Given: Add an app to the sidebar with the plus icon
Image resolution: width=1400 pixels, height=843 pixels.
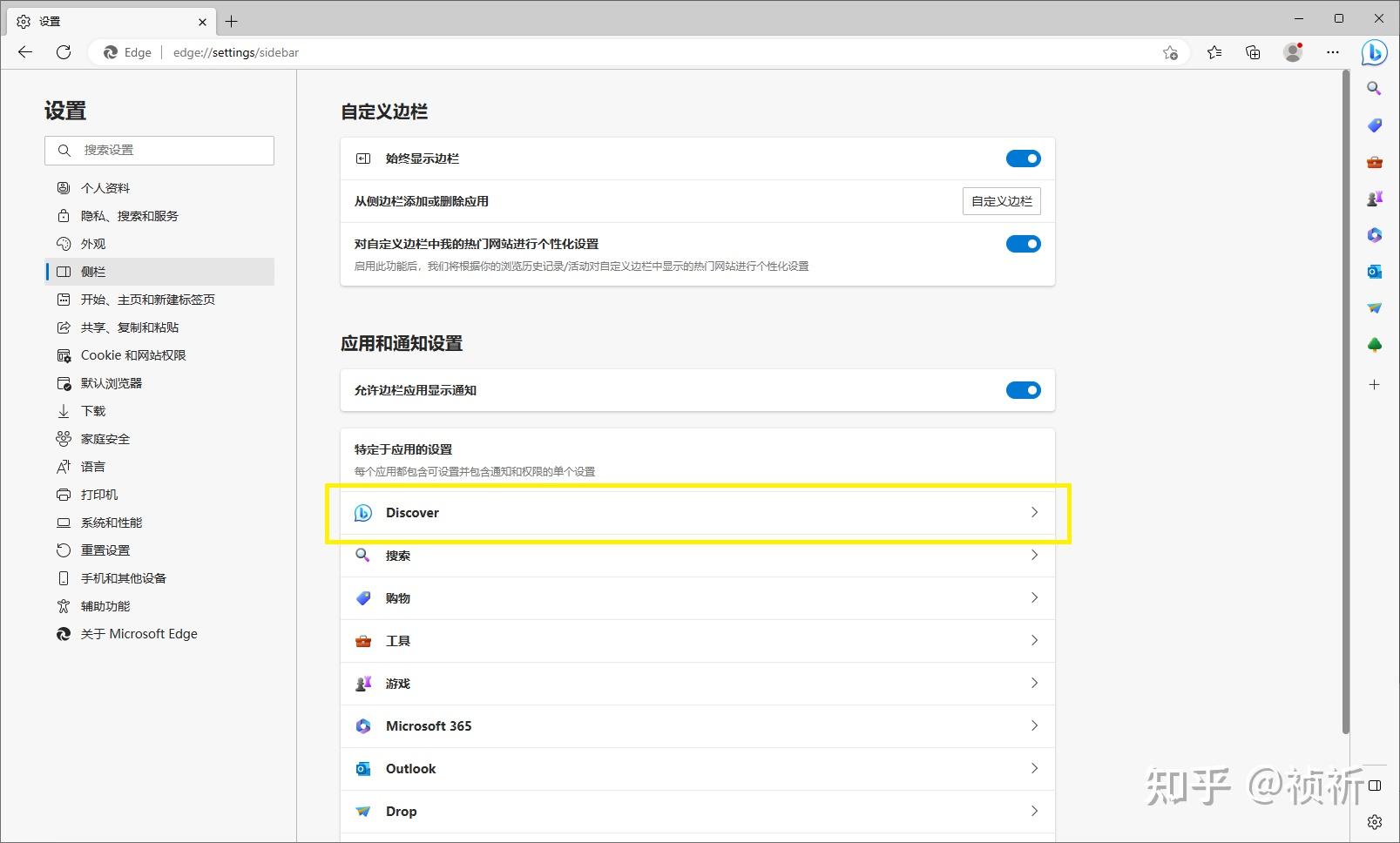Looking at the screenshot, I should click(1374, 384).
